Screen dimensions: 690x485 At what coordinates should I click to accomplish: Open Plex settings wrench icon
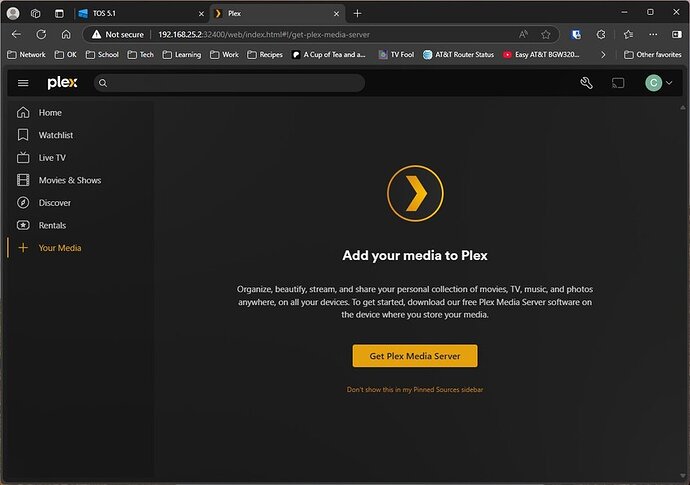(x=586, y=83)
